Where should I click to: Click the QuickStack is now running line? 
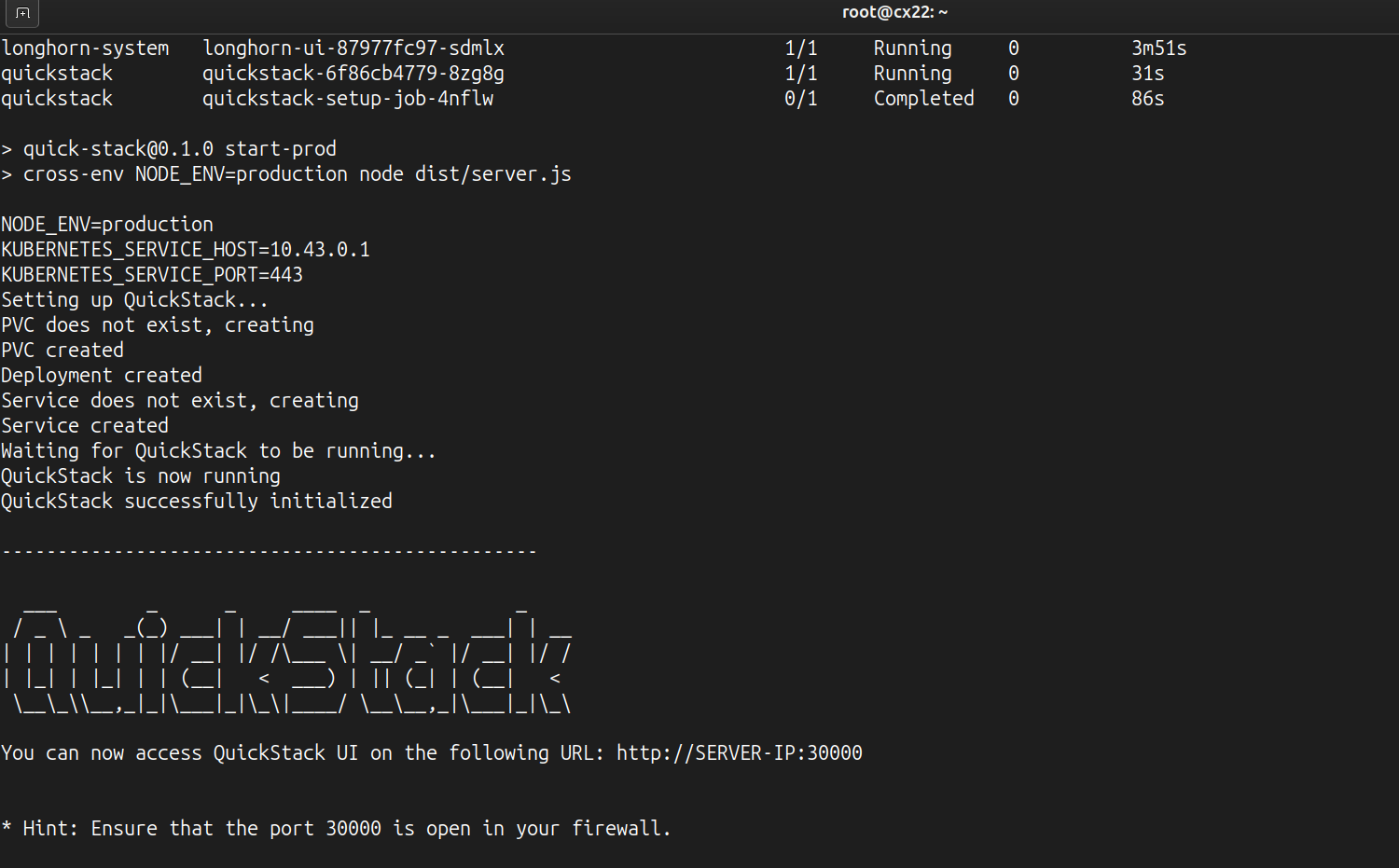pos(141,476)
